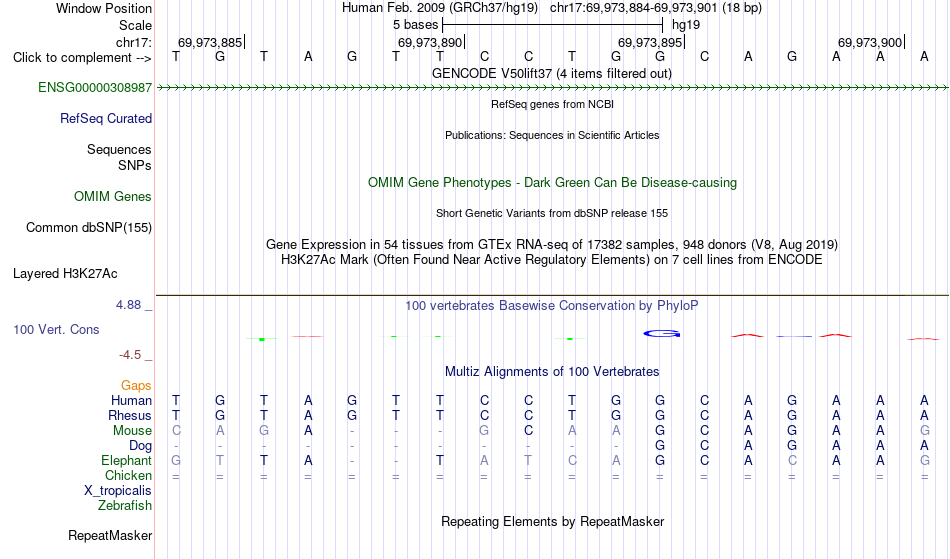Select the RepeatMasker track label

[x=110, y=535]
